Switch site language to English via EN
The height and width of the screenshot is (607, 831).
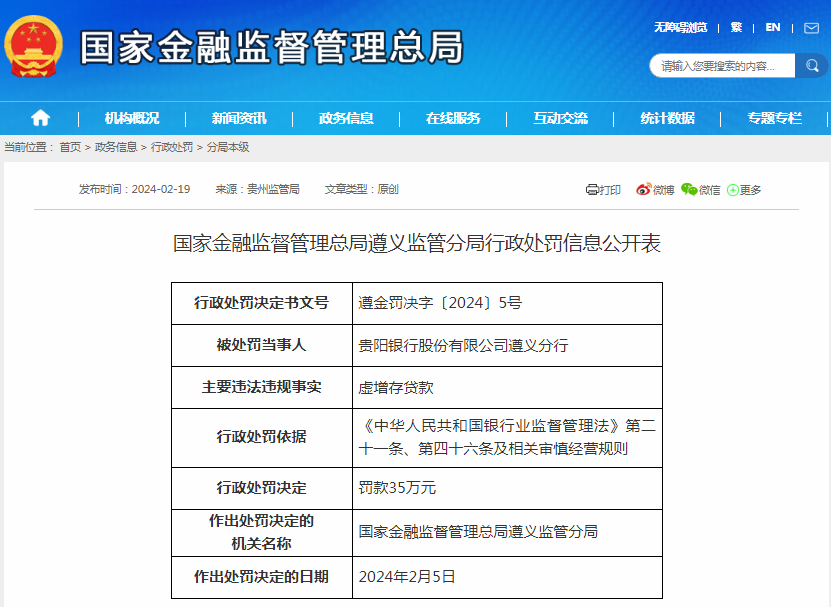[x=772, y=28]
